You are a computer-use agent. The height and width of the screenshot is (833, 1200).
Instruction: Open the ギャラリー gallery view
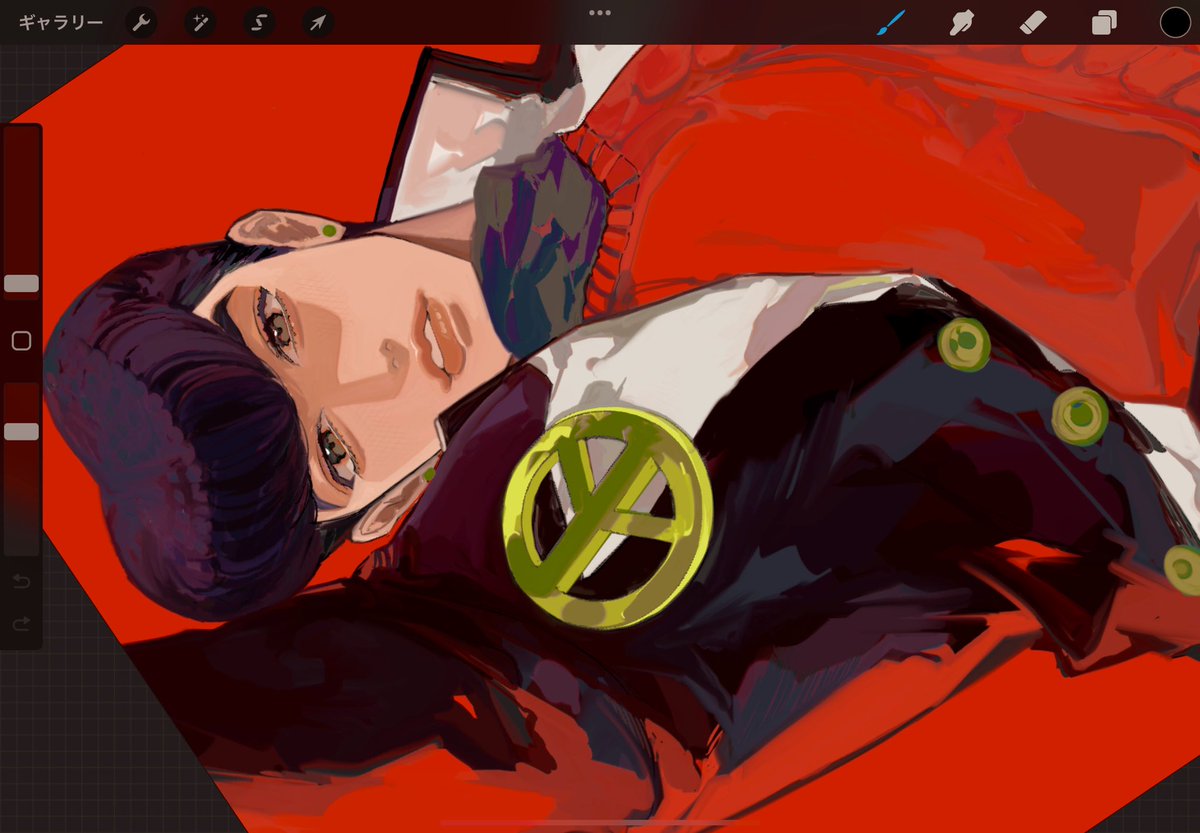pos(61,22)
